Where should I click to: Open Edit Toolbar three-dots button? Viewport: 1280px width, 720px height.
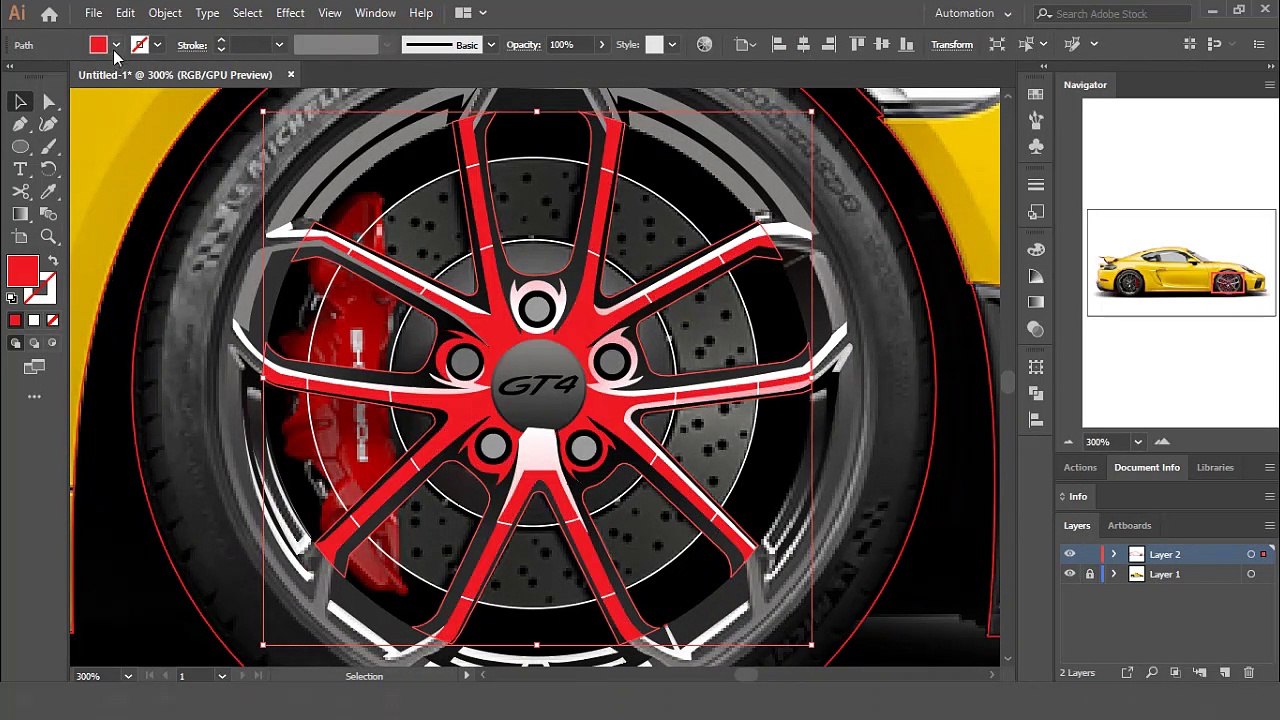pyautogui.click(x=34, y=397)
